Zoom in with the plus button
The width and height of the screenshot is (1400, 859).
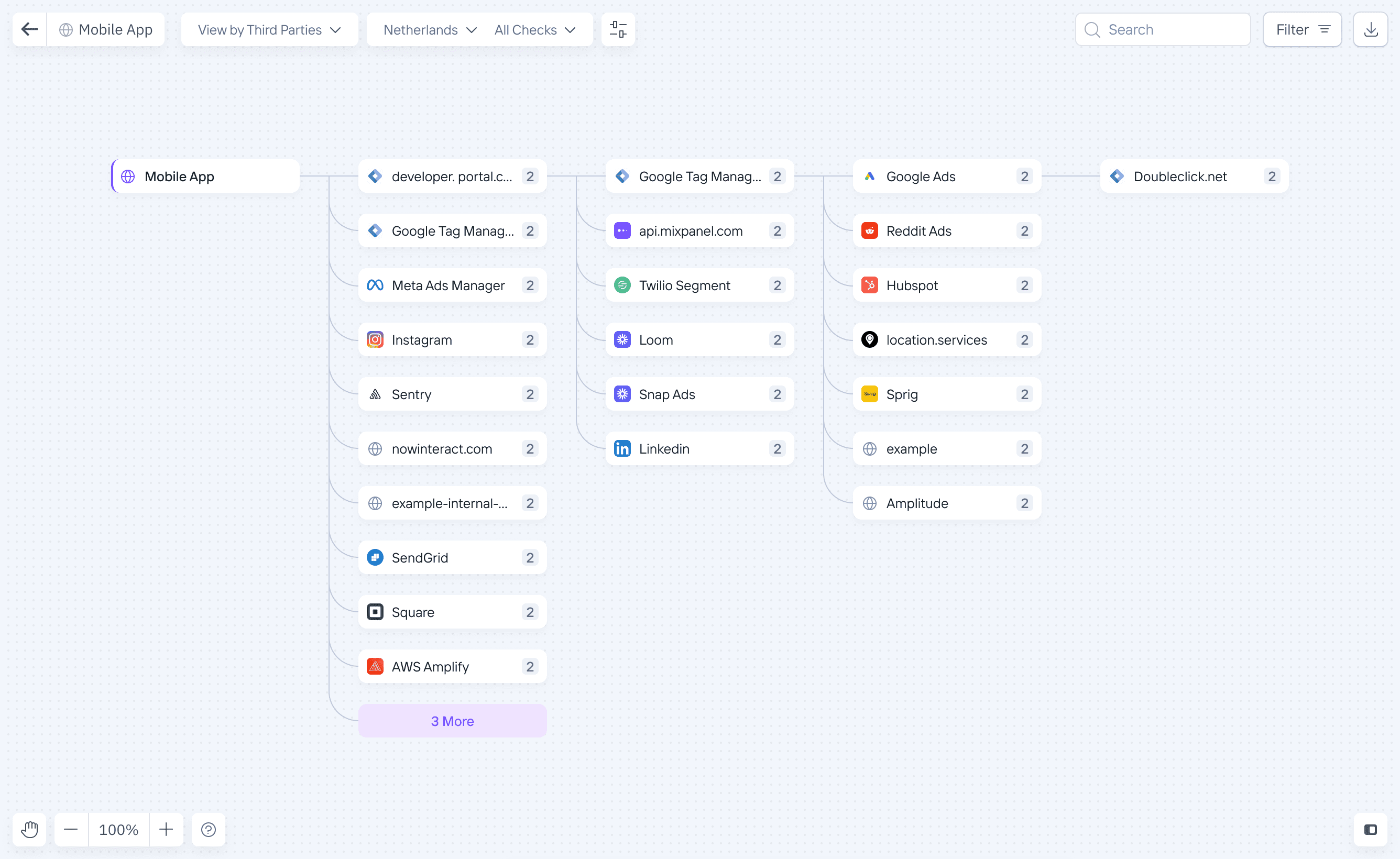pyautogui.click(x=166, y=830)
